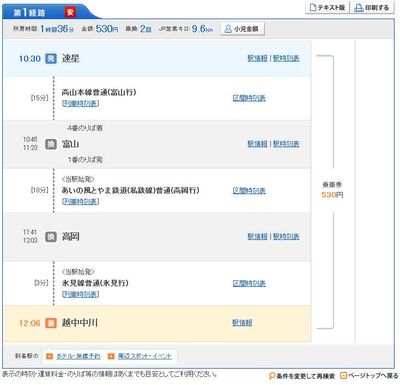Click the transfer icon next to 富山
This screenshot has height=385, width=400.
(x=51, y=144)
